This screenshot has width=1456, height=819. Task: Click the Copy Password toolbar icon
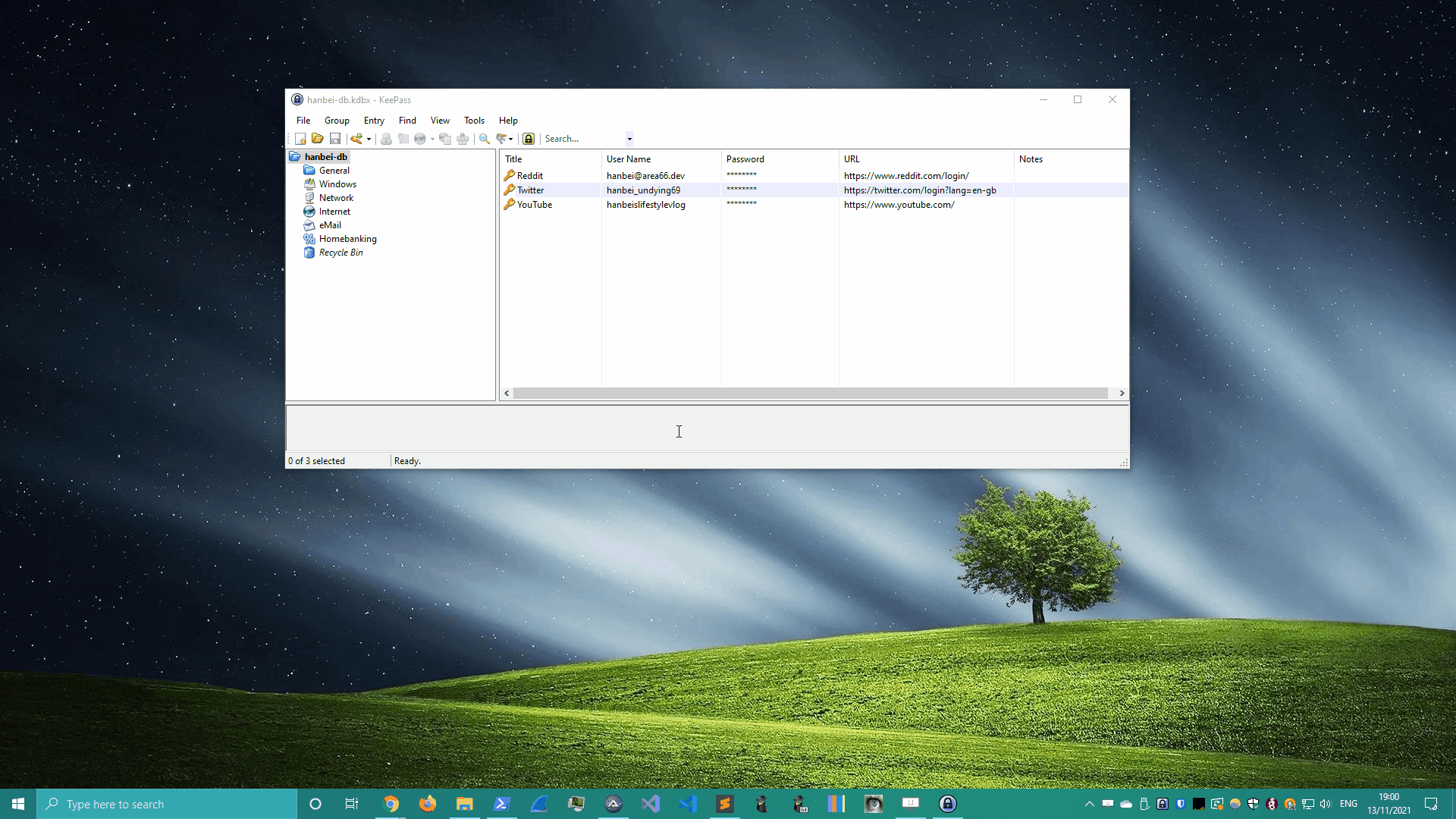(x=403, y=139)
